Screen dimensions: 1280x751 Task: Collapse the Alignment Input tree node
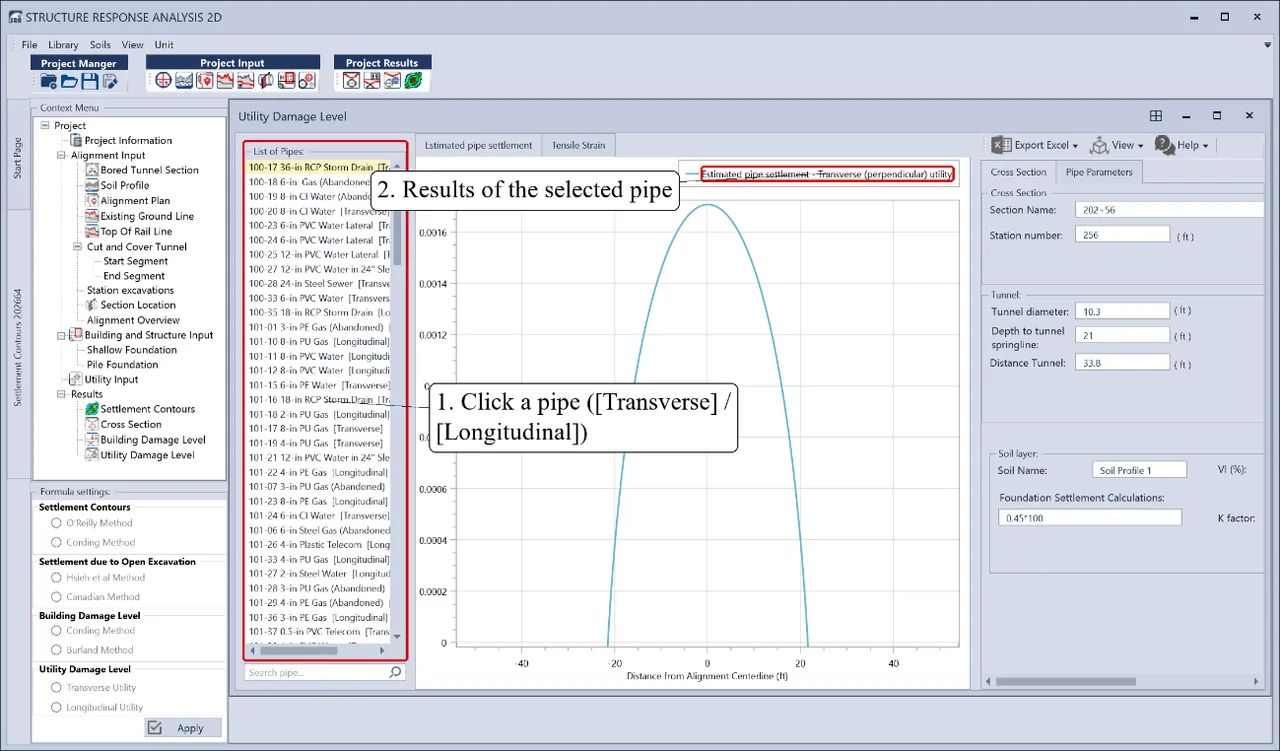coord(62,155)
